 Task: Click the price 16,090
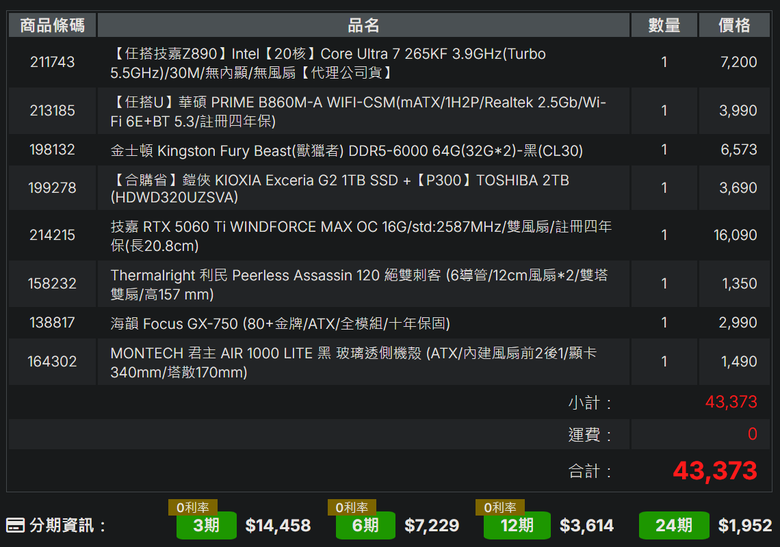(735, 235)
